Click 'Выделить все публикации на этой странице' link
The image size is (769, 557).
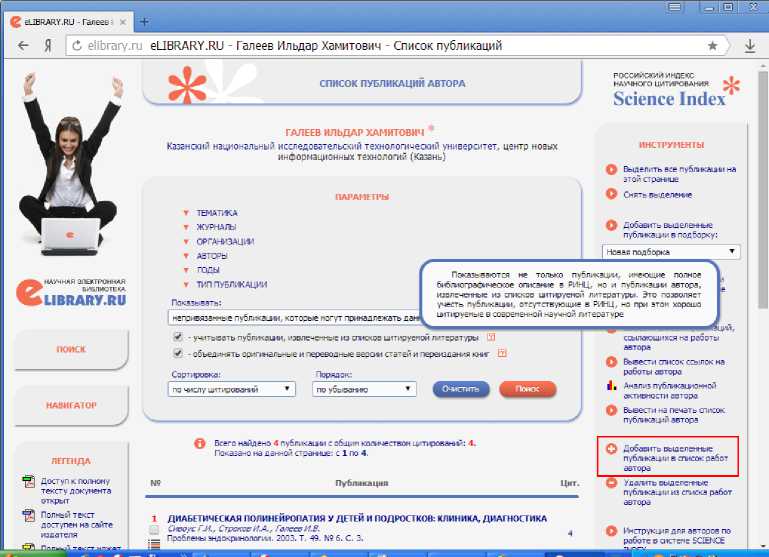pos(679,174)
